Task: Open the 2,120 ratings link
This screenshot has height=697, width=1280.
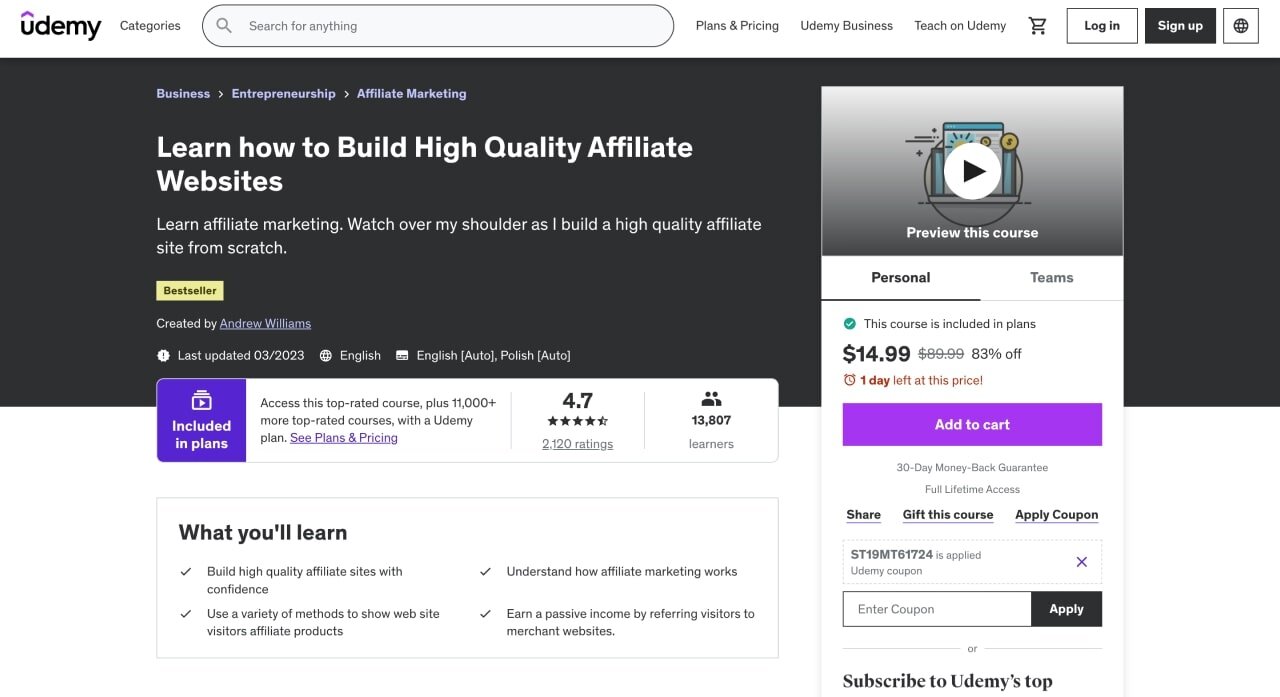Action: (x=577, y=444)
